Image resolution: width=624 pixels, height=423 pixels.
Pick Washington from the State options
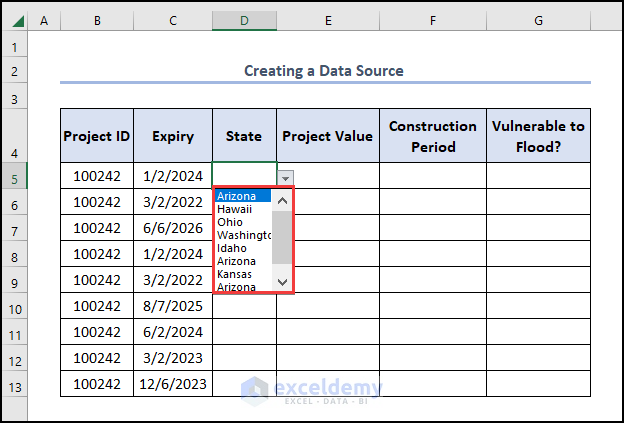[244, 235]
